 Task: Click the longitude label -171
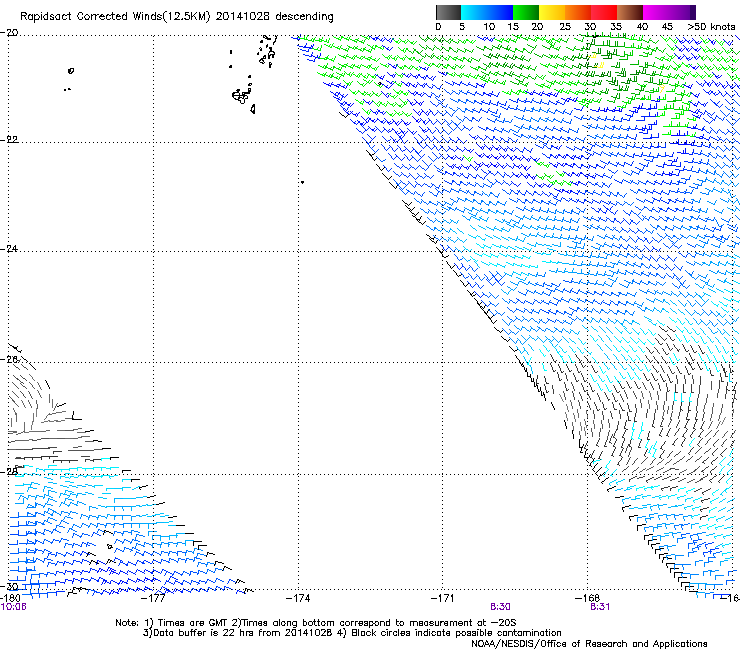point(443,598)
